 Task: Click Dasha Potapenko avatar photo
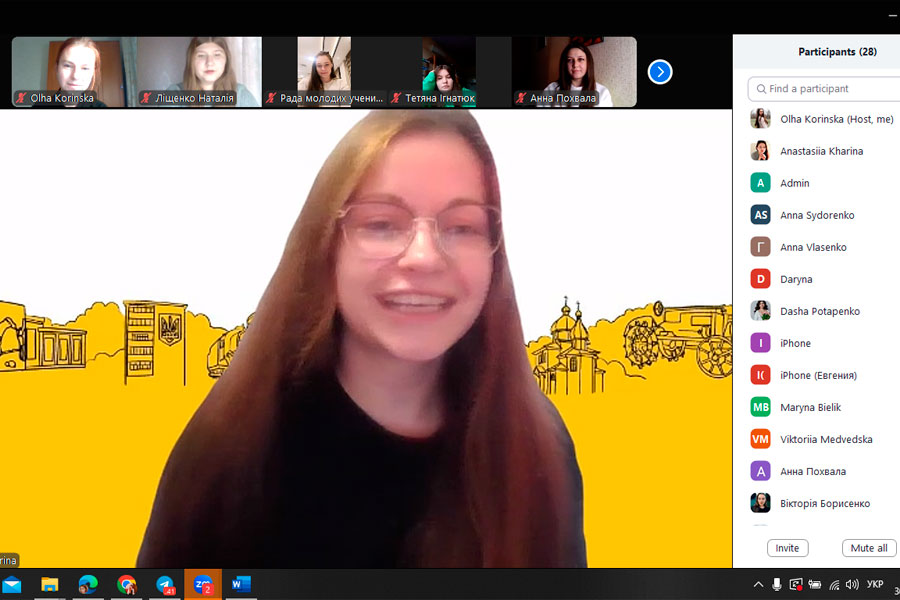(761, 311)
